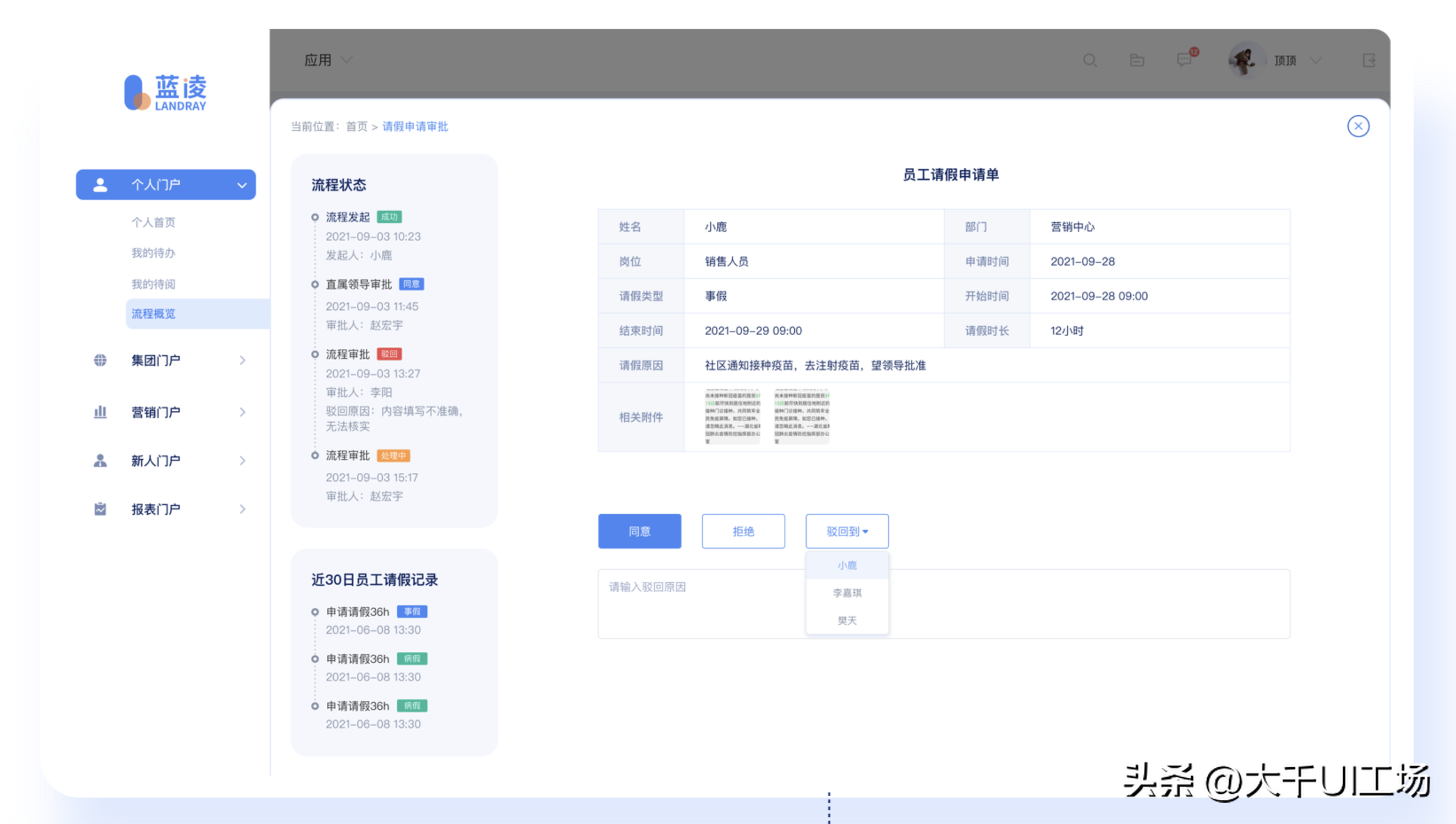The width and height of the screenshot is (1456, 824).
Task: Click the search magnifier icon in header
Action: coord(1090,60)
